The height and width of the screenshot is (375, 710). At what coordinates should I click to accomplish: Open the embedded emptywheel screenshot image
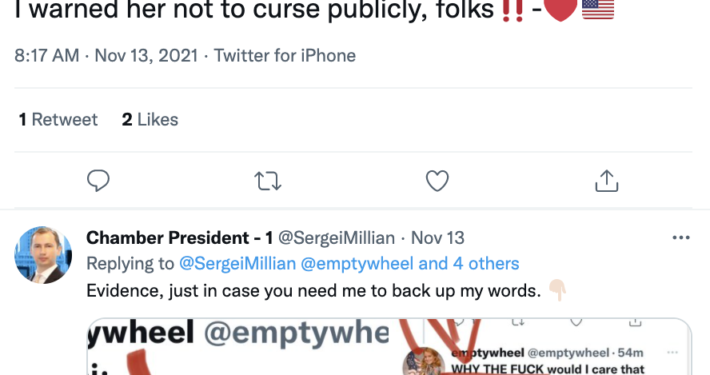389,347
